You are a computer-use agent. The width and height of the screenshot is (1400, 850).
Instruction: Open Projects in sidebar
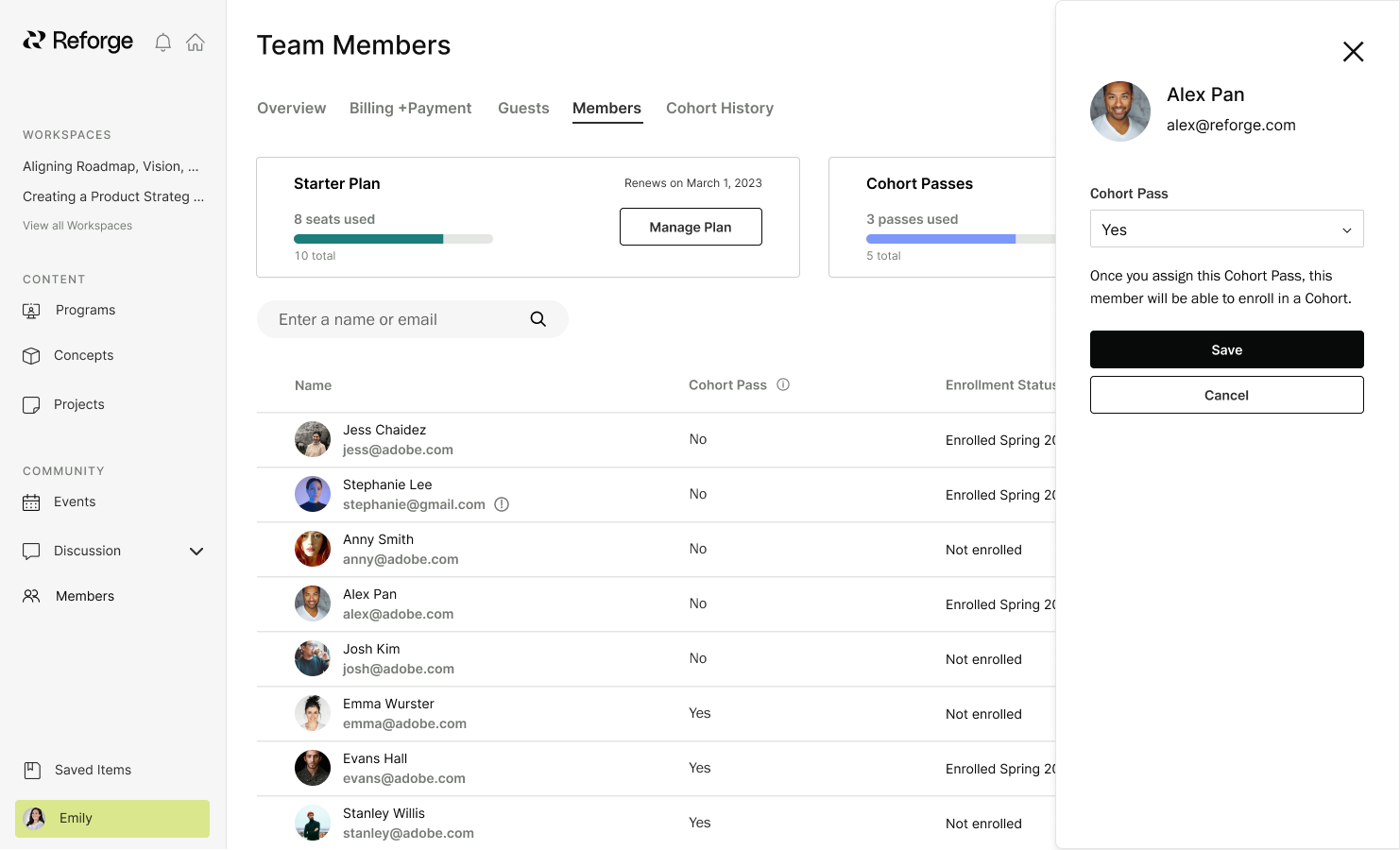(x=79, y=404)
